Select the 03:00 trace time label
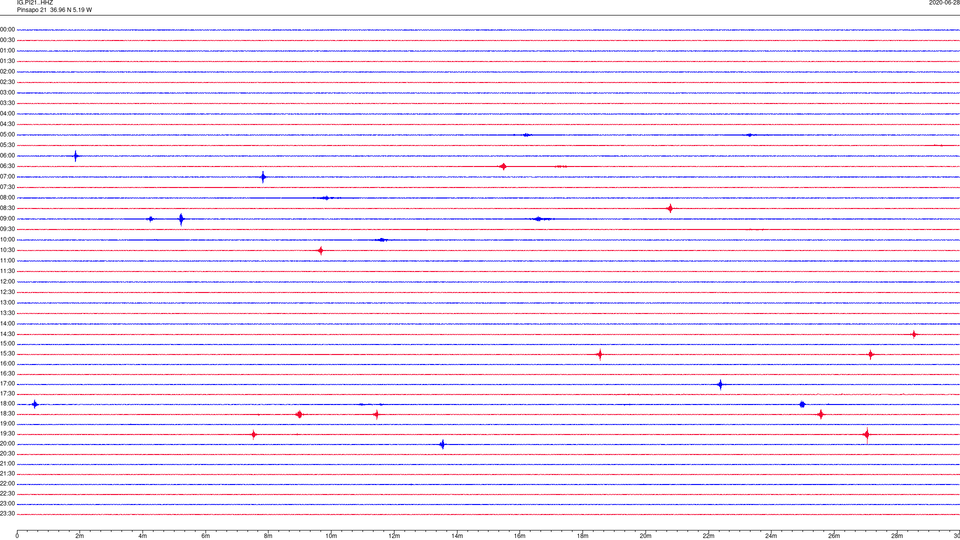 (x=7, y=92)
